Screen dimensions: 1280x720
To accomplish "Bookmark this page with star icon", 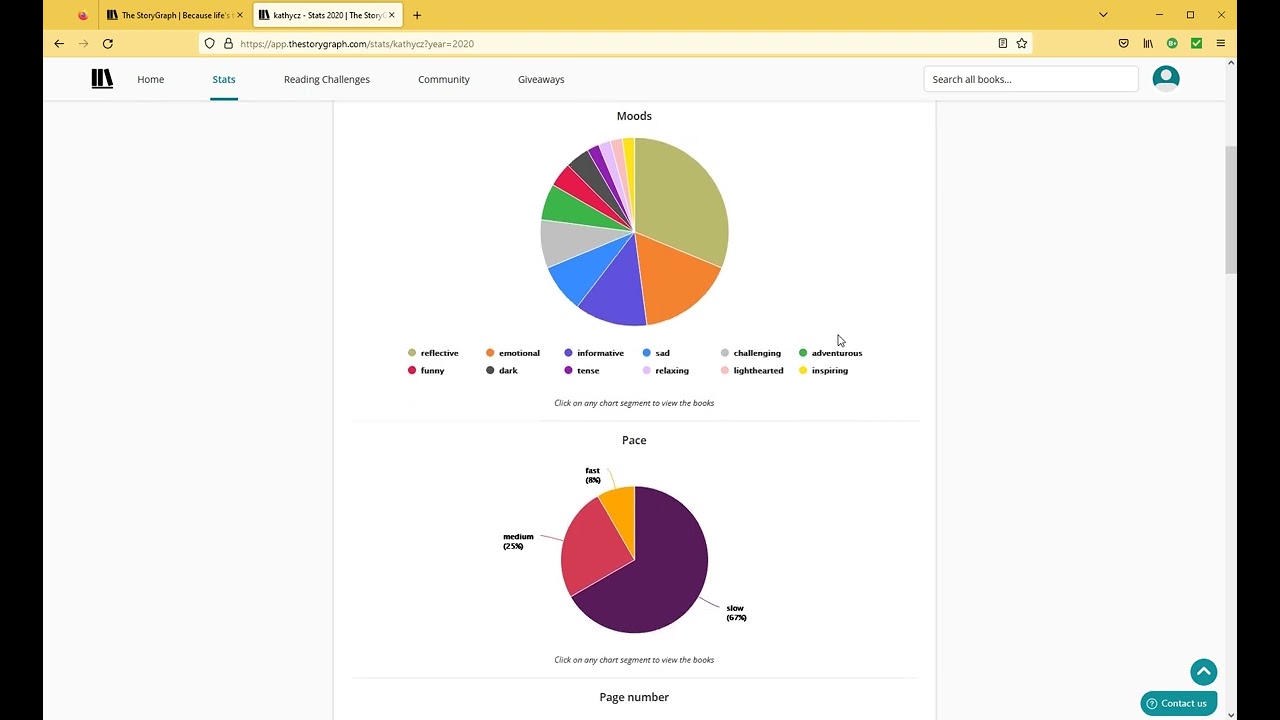I will point(1022,43).
